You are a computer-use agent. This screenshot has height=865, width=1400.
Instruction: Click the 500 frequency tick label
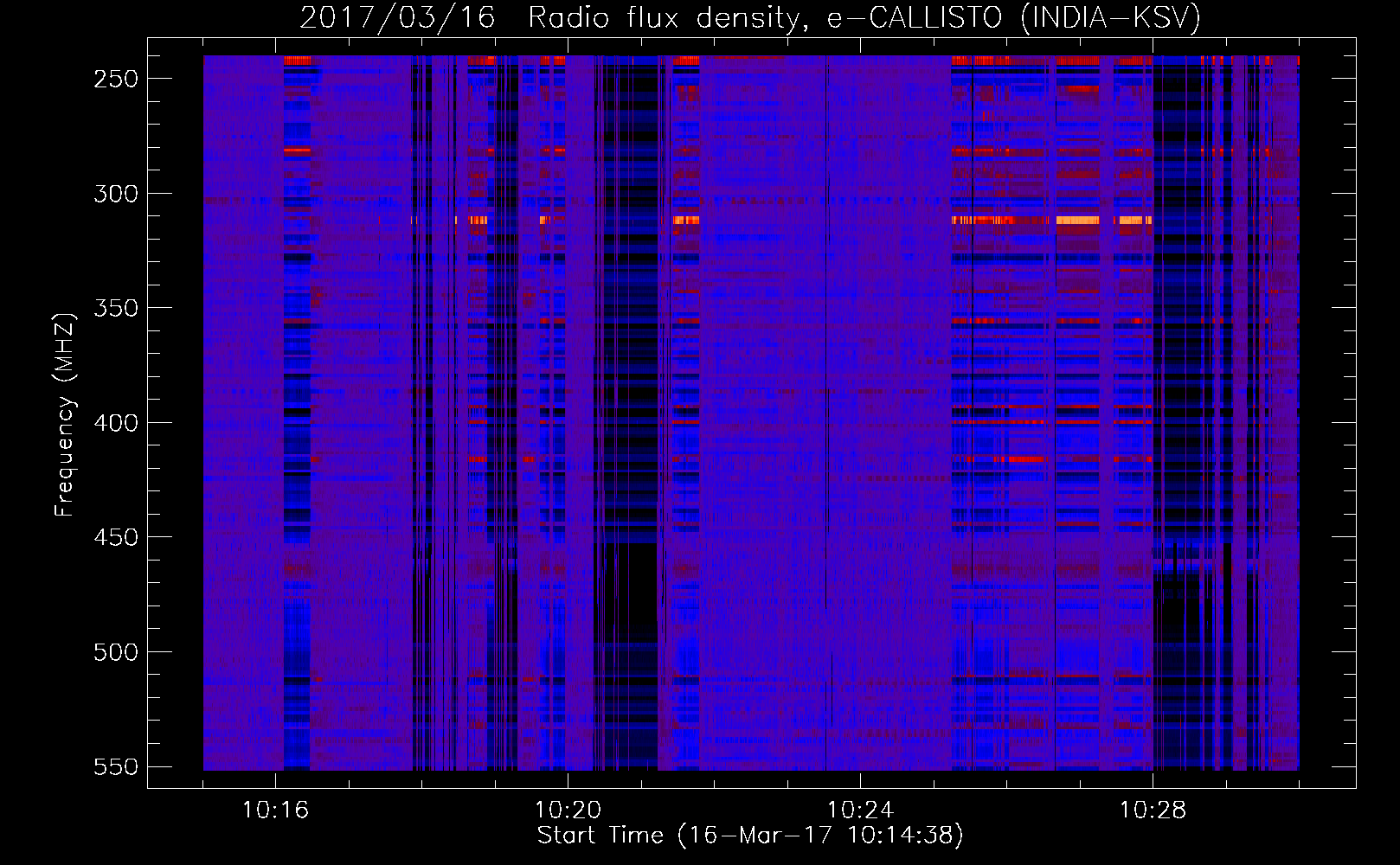116,652
